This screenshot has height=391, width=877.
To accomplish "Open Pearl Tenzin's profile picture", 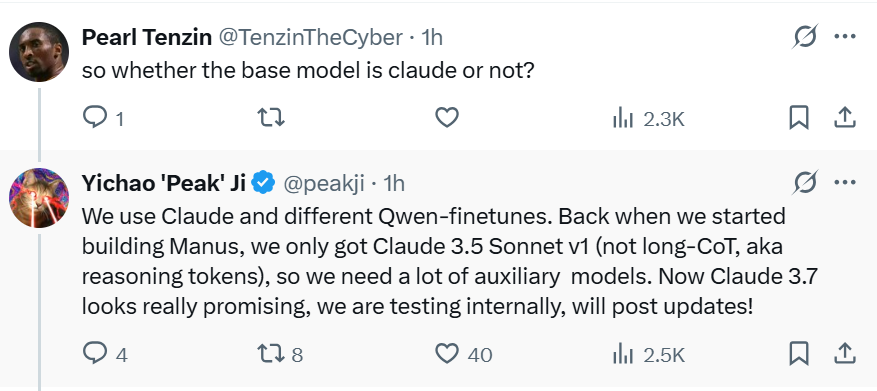I will click(39, 53).
